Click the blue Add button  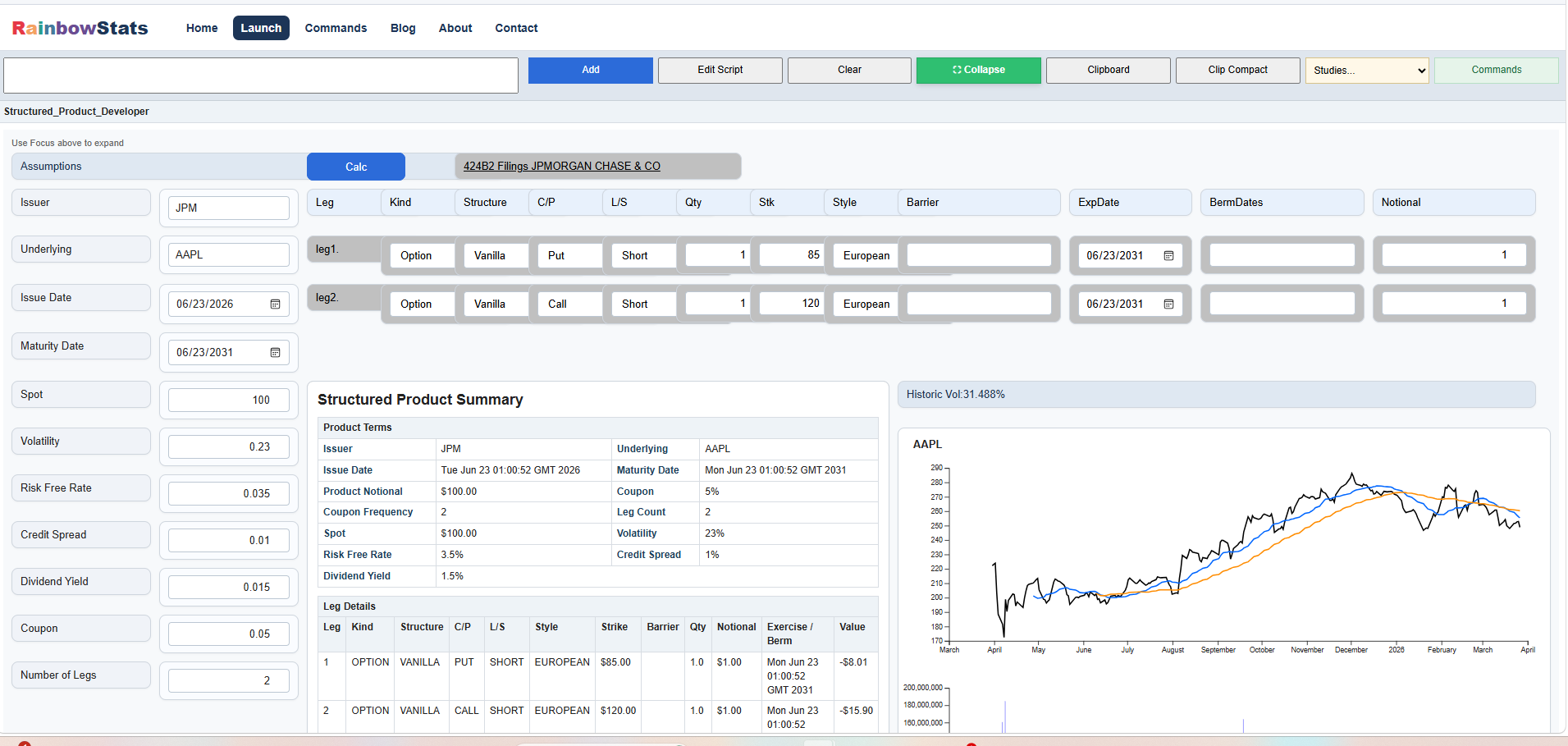click(591, 70)
